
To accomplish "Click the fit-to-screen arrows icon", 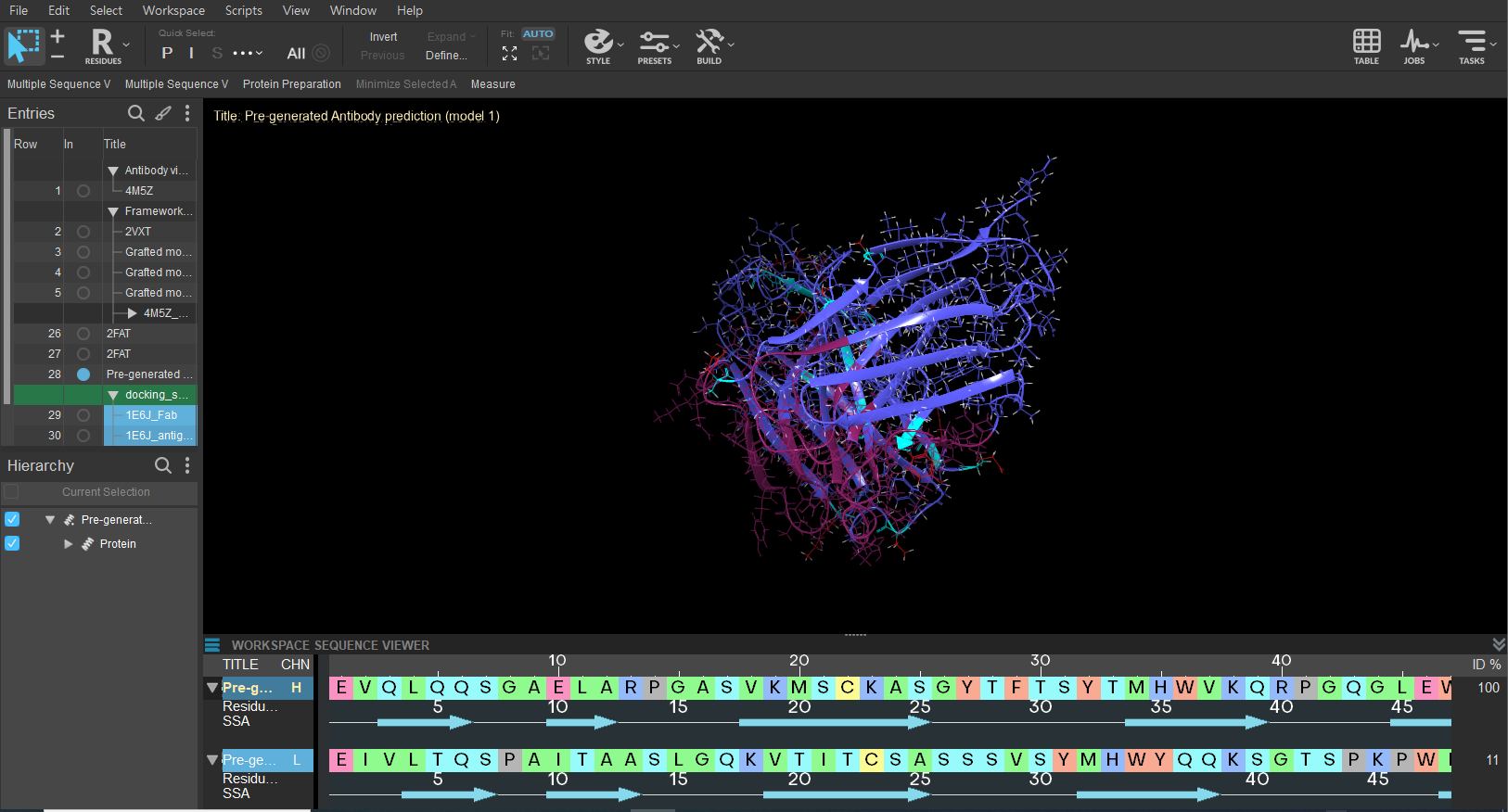I will 509,54.
